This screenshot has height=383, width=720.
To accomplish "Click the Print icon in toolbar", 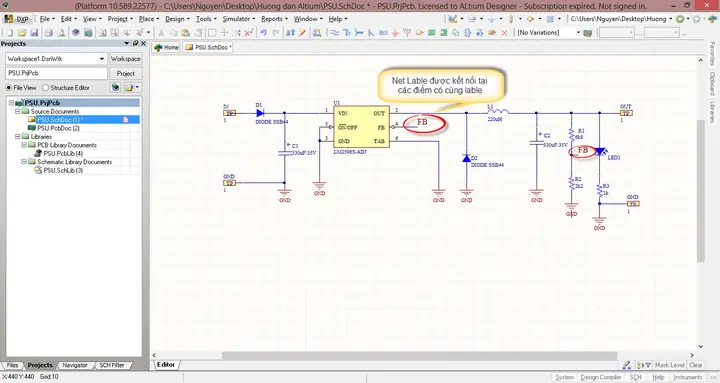I will (x=49, y=33).
